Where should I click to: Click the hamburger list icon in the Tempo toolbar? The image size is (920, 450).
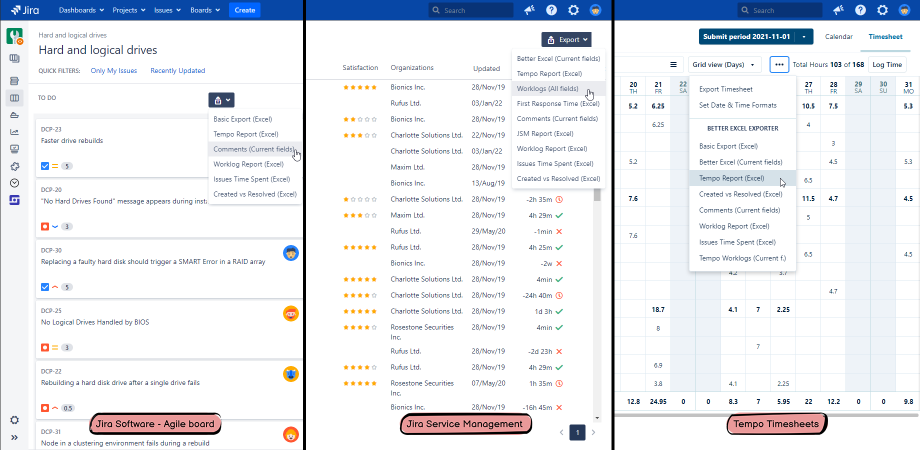pos(674,65)
